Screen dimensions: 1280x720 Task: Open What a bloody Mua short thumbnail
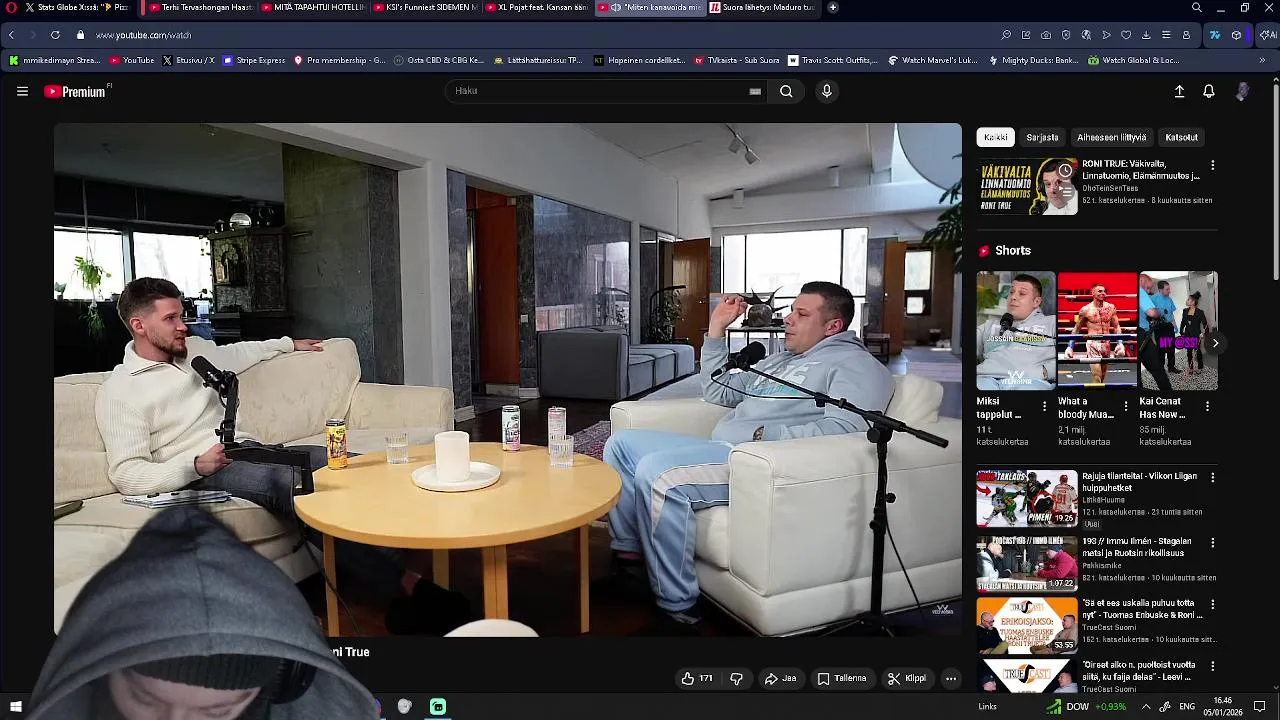(x=1097, y=330)
